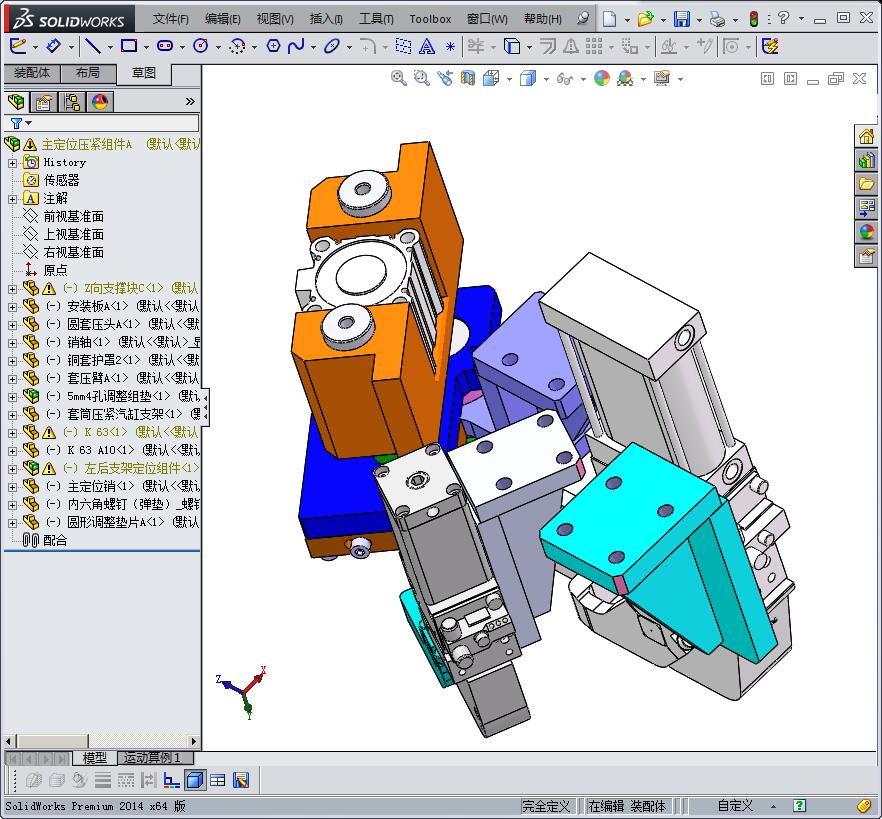This screenshot has height=819, width=882.
Task: Open SolidWorks Resources in task pane
Action: coord(866,136)
